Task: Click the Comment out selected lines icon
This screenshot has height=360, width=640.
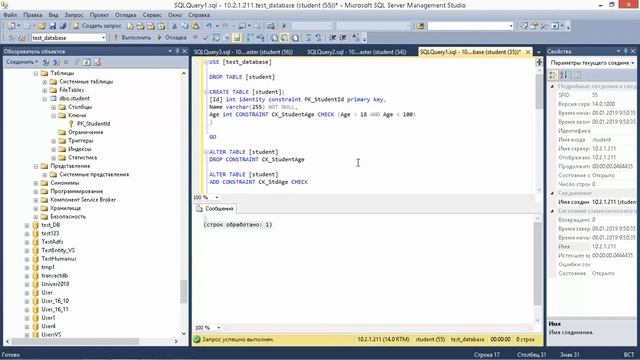Action: (x=308, y=38)
